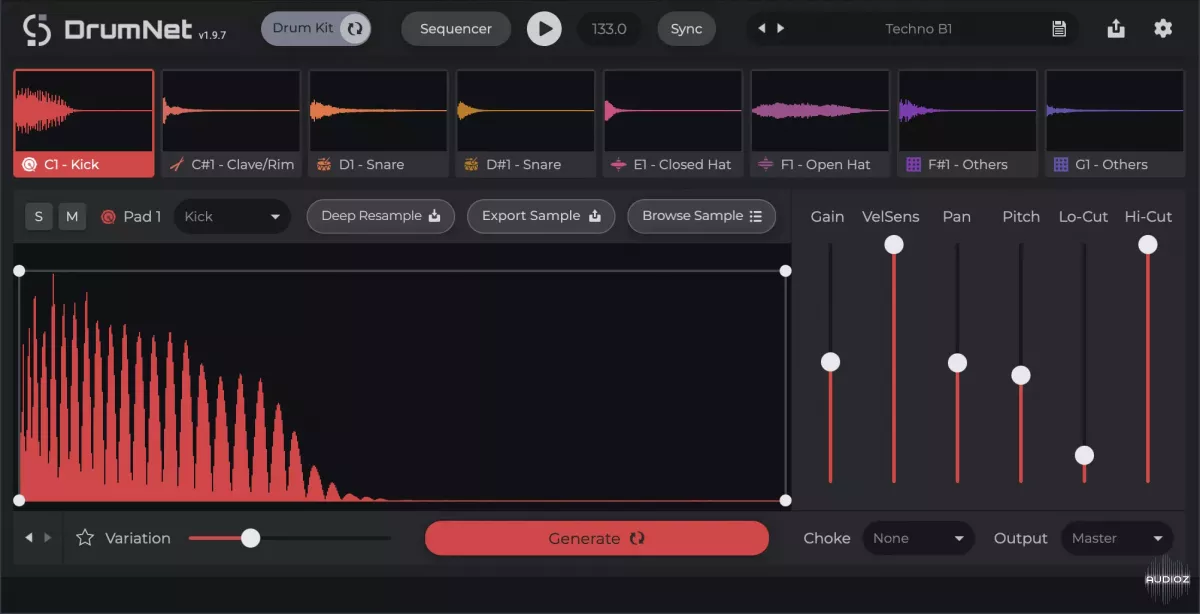Viewport: 1200px width, 614px height.
Task: Click the VelSens slider knob
Action: click(x=894, y=245)
